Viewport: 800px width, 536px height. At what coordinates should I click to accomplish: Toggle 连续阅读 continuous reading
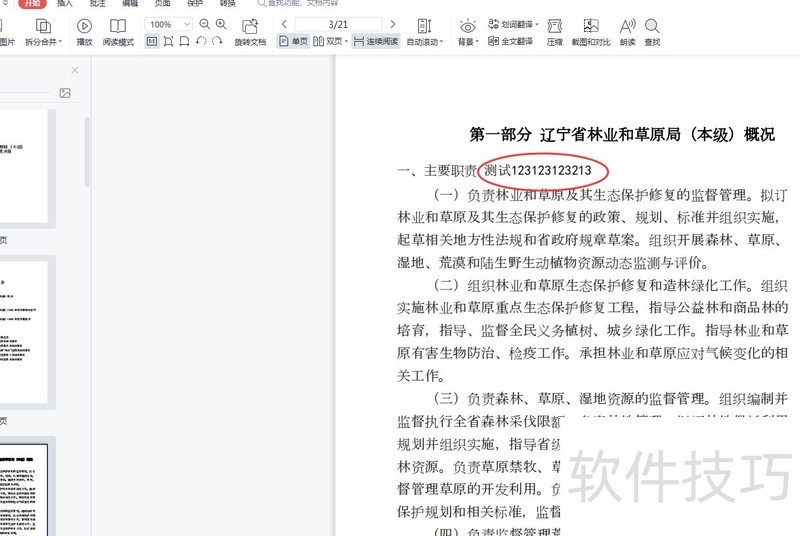click(376, 41)
